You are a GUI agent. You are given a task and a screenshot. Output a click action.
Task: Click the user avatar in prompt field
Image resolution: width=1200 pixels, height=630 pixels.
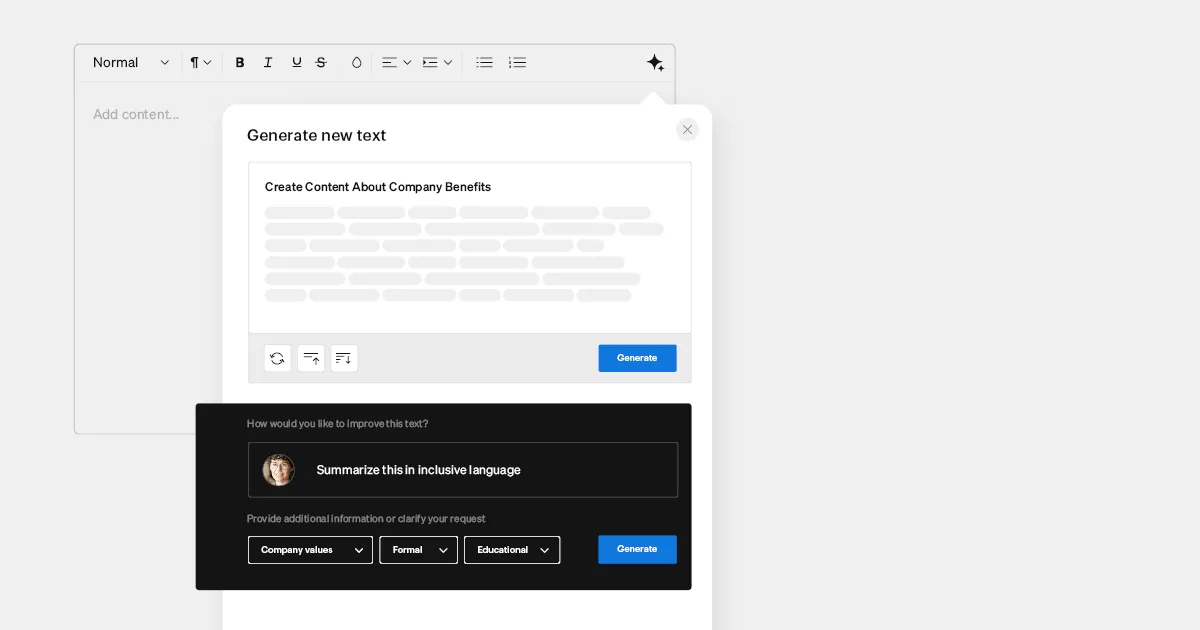(x=279, y=470)
